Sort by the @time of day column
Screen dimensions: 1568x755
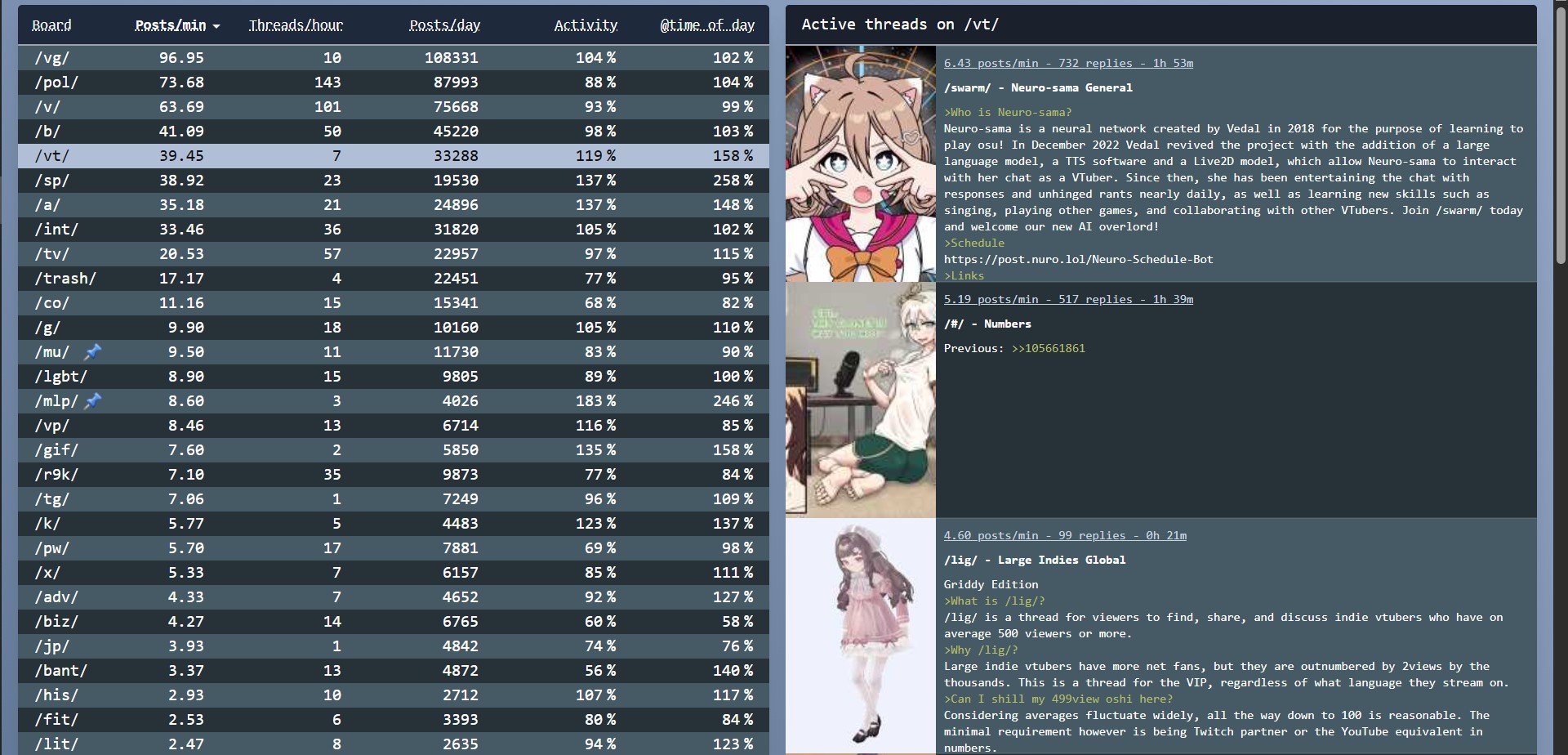pos(707,25)
